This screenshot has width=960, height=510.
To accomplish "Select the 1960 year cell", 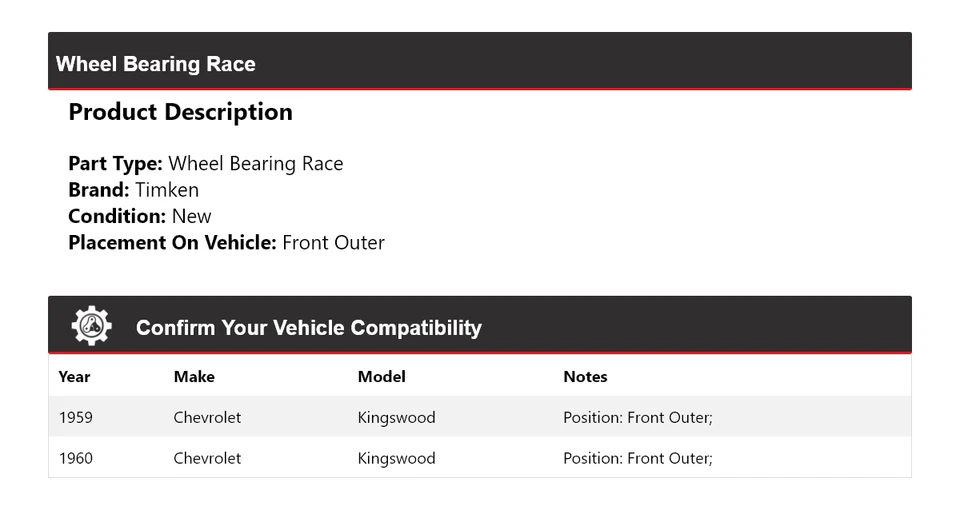I will tap(76, 458).
